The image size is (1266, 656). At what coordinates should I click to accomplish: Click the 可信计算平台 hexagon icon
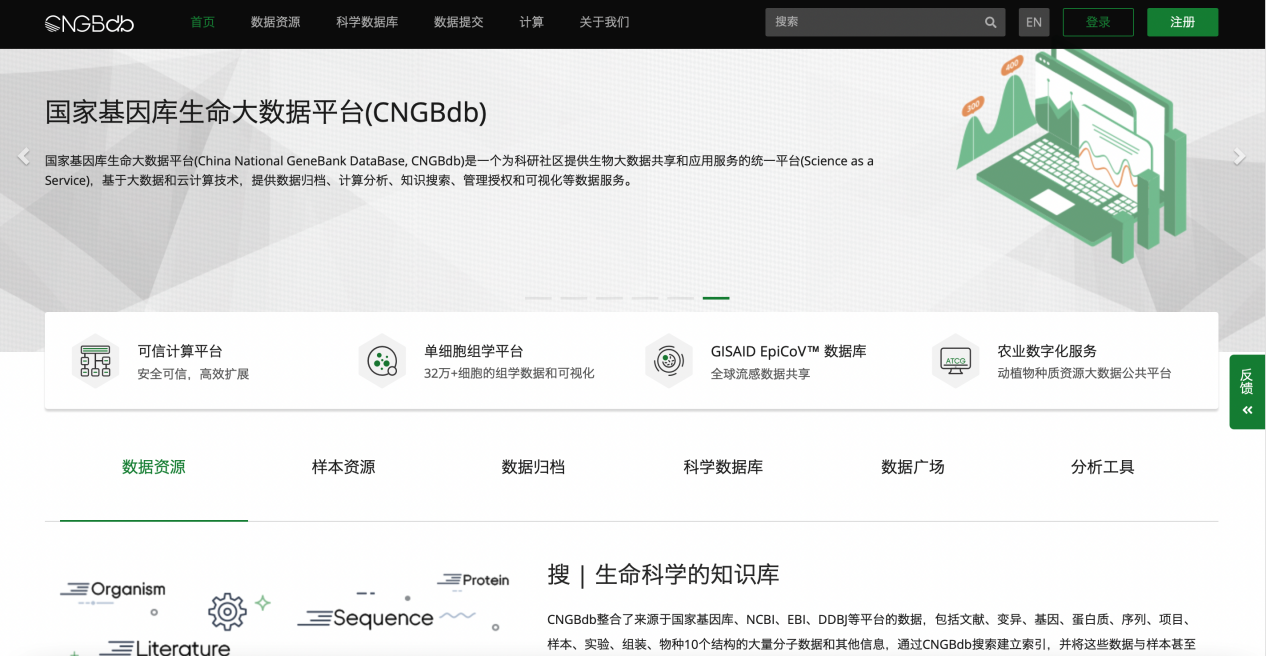95,361
